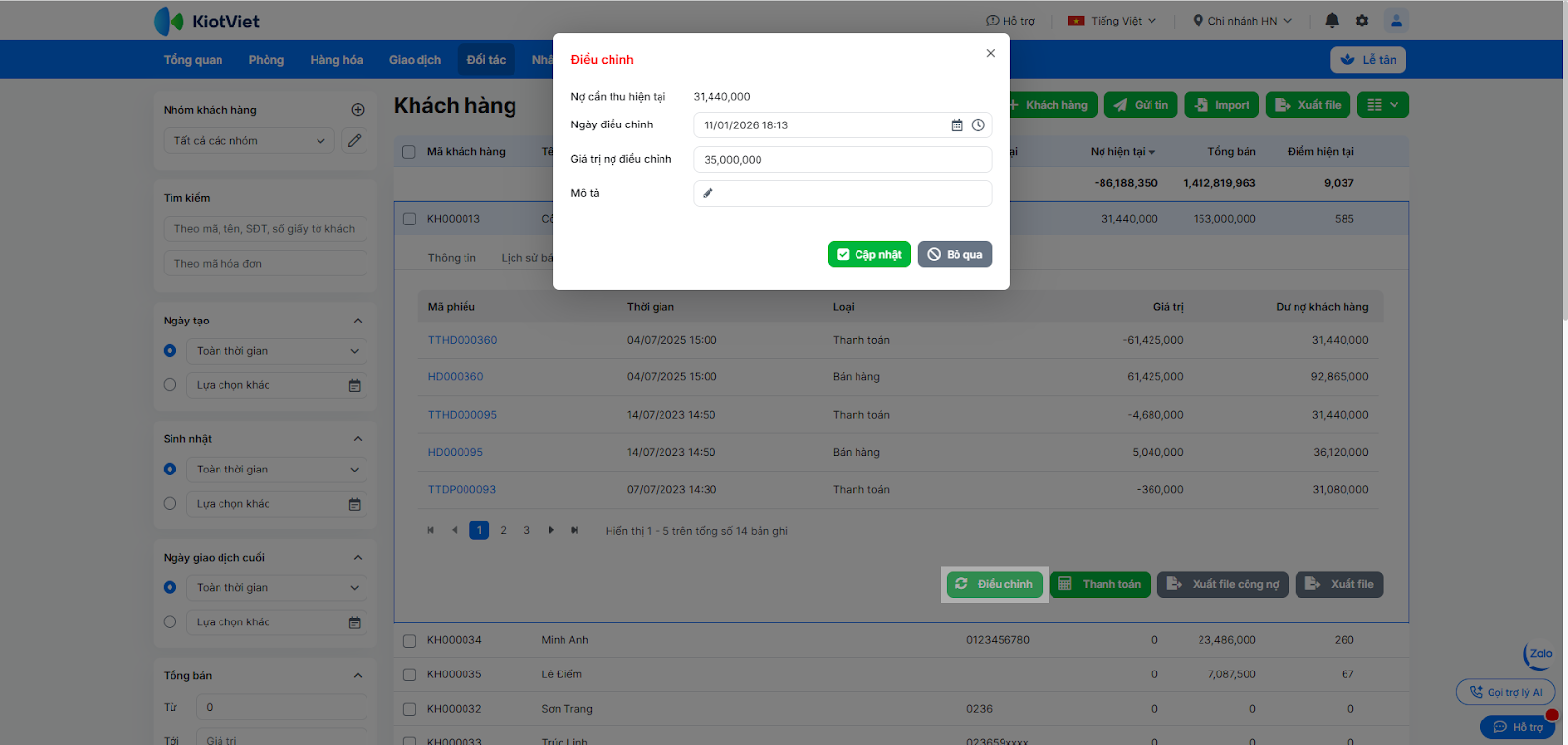Click the Cập nhật button
Screen dimensions: 1568x745
[869, 254]
